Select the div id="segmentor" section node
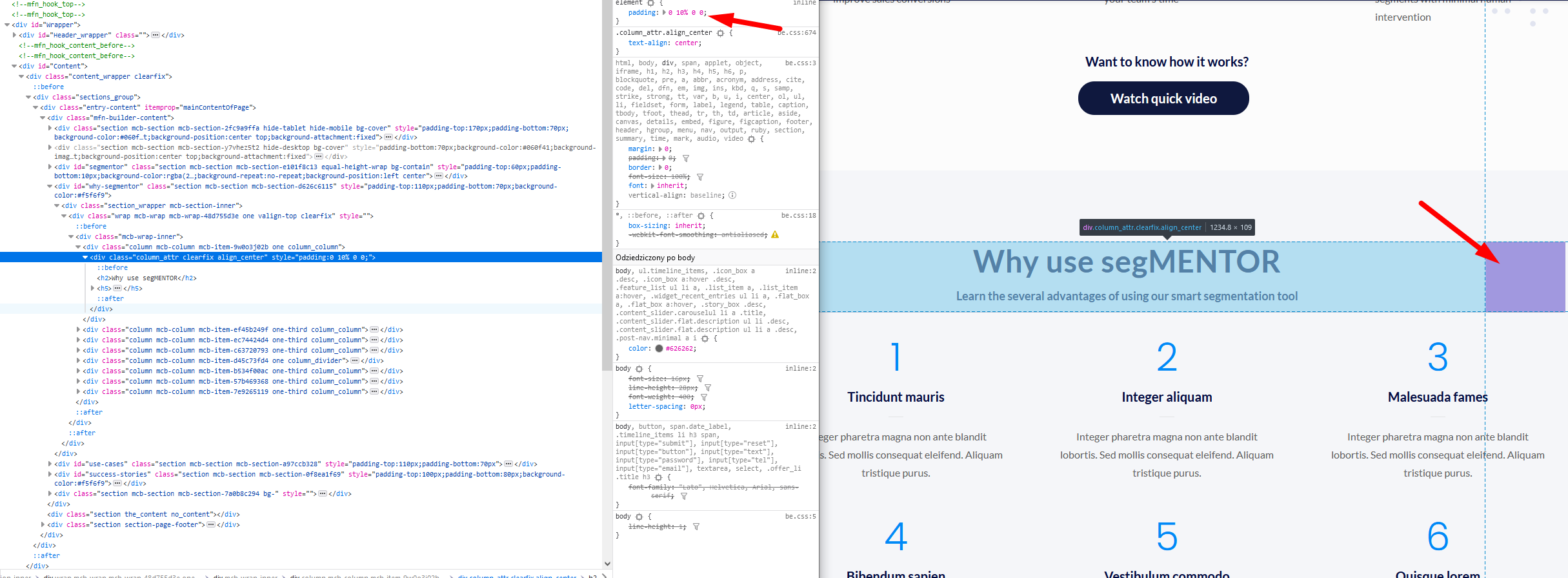 pos(308,171)
